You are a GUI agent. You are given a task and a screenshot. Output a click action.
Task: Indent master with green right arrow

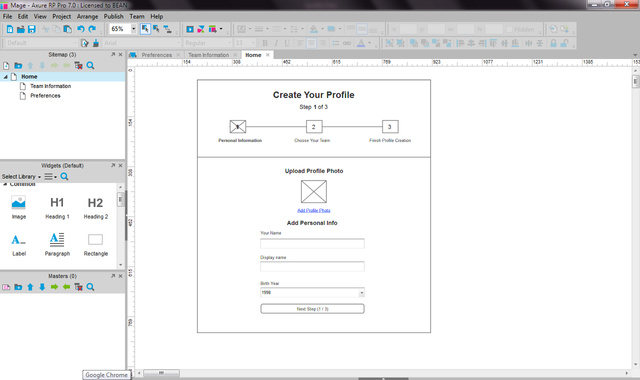coord(54,287)
